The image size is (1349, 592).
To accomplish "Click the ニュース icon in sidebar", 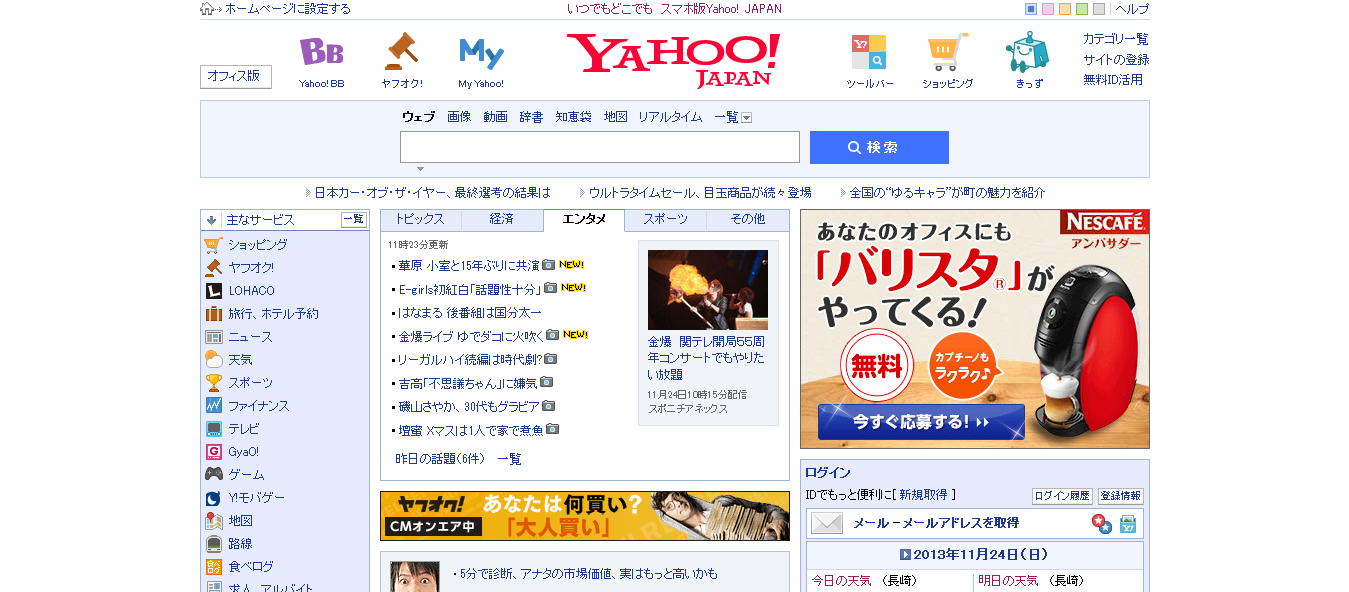I will coord(213,337).
